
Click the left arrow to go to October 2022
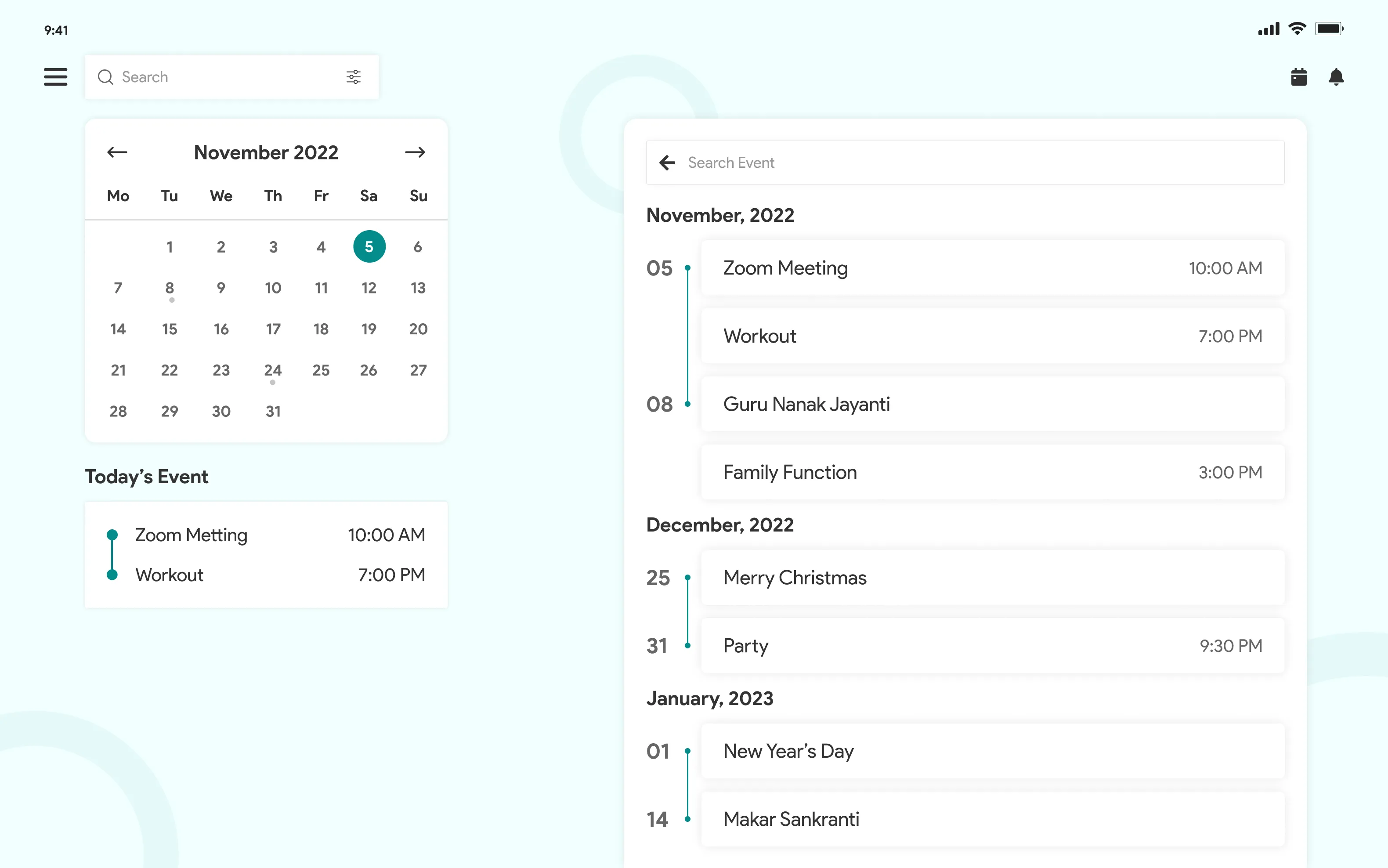point(117,152)
